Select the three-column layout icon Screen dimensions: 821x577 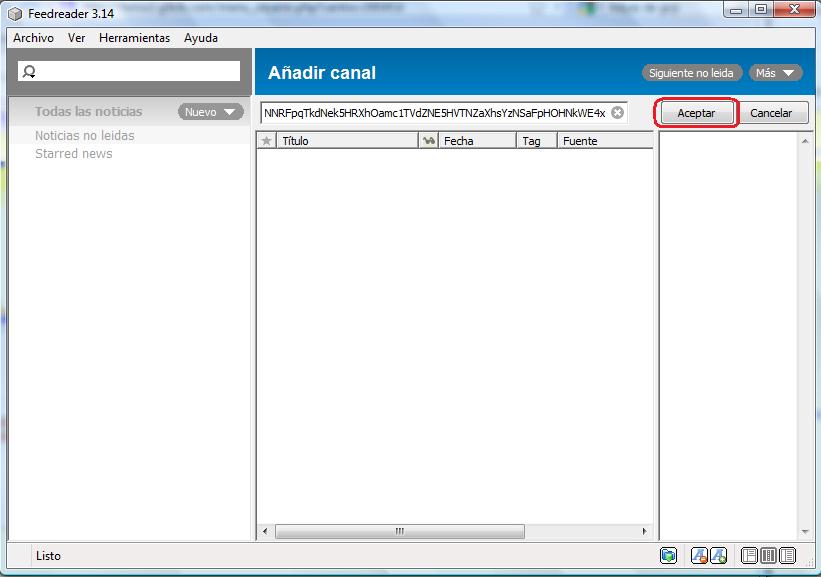point(768,555)
